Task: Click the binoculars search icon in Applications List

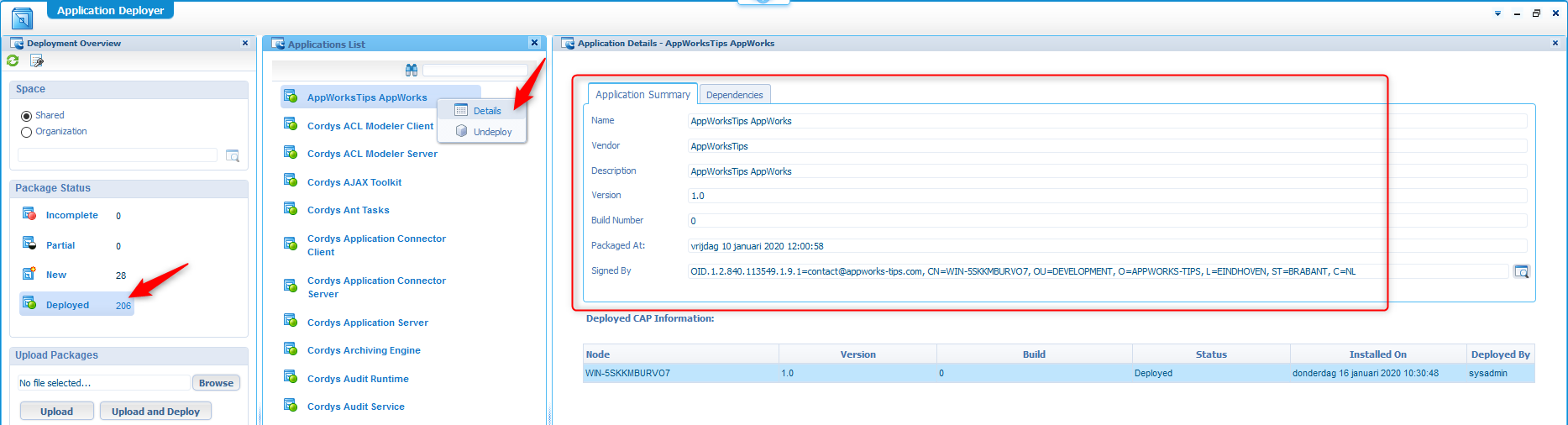Action: click(412, 70)
